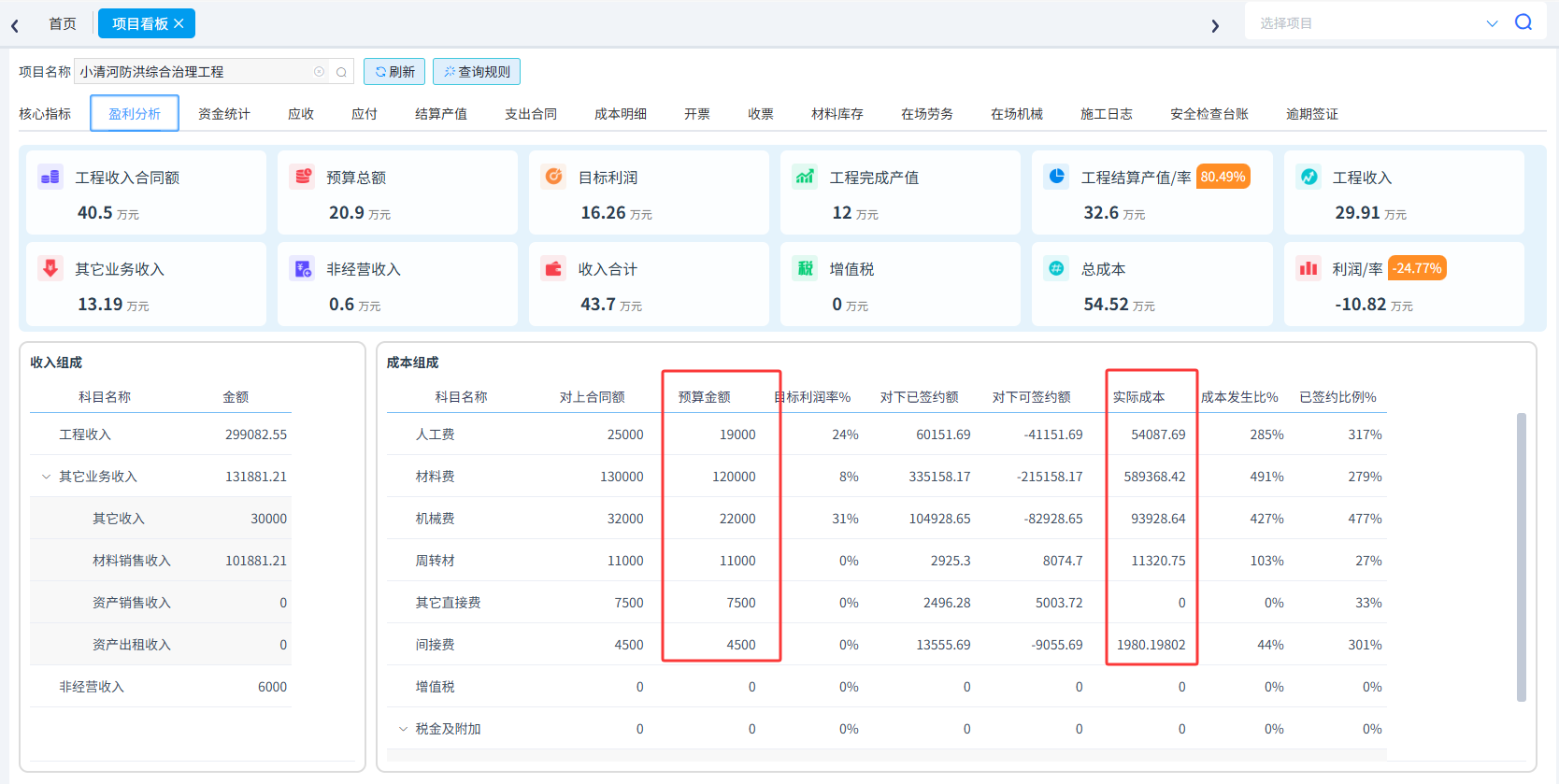This screenshot has width=1559, height=784.
Task: Clear the 项目名称 field with the x icon
Action: pos(320,72)
